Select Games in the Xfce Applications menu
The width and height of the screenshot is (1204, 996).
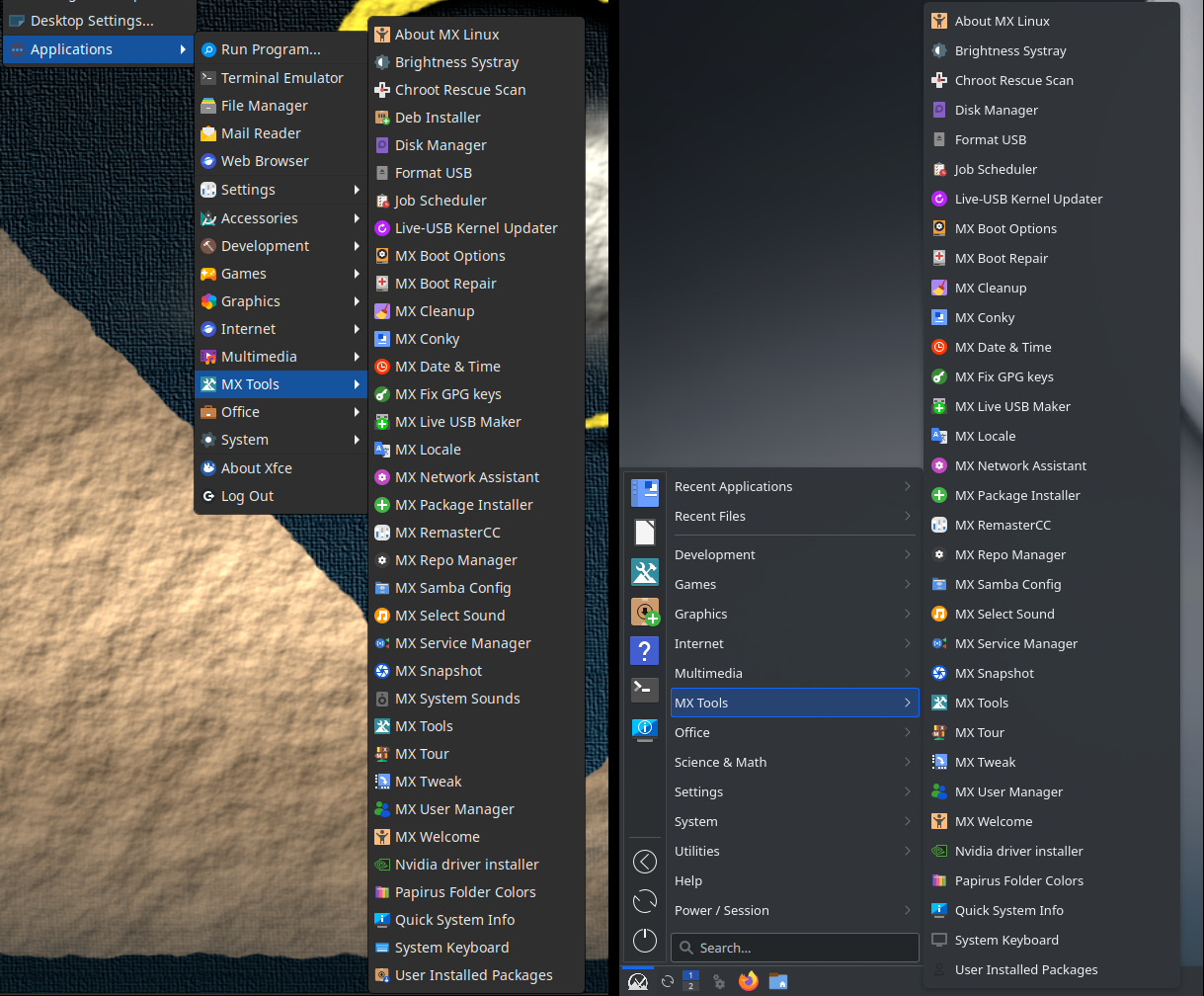(x=281, y=274)
